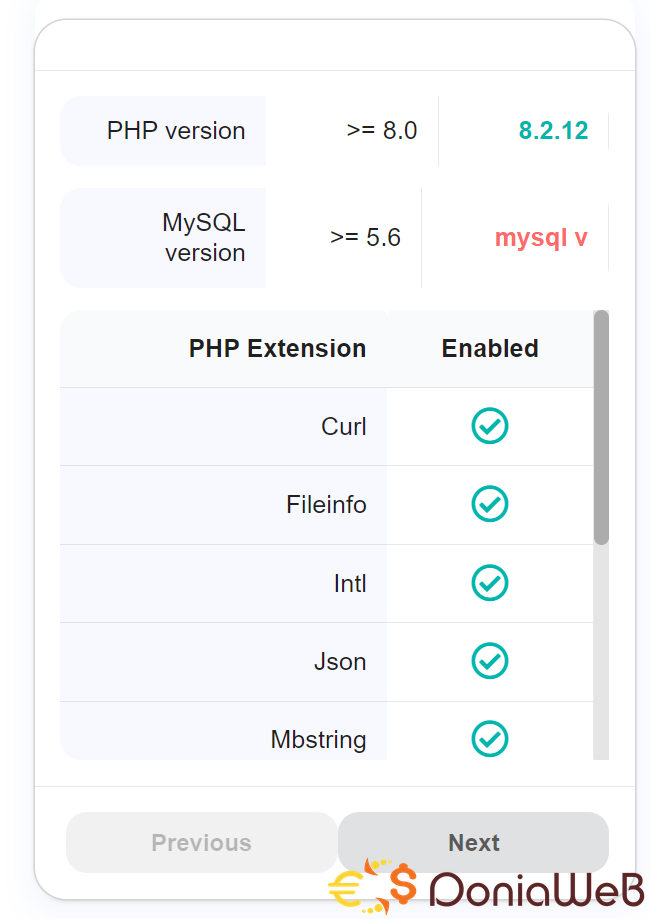This screenshot has height=919, width=650.
Task: Click the Fileinfo extension row label
Action: coord(326,504)
